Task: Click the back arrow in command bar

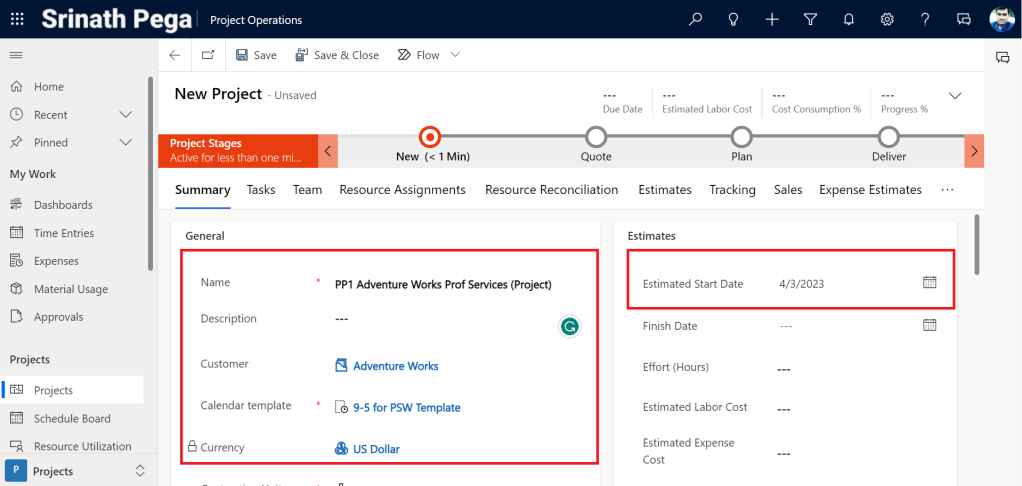Action: 175,55
